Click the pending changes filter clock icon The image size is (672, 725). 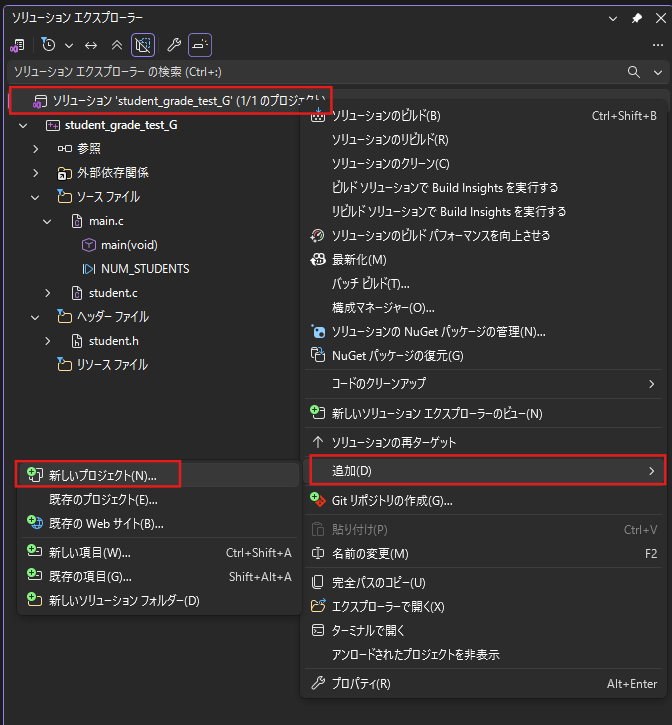(x=48, y=45)
